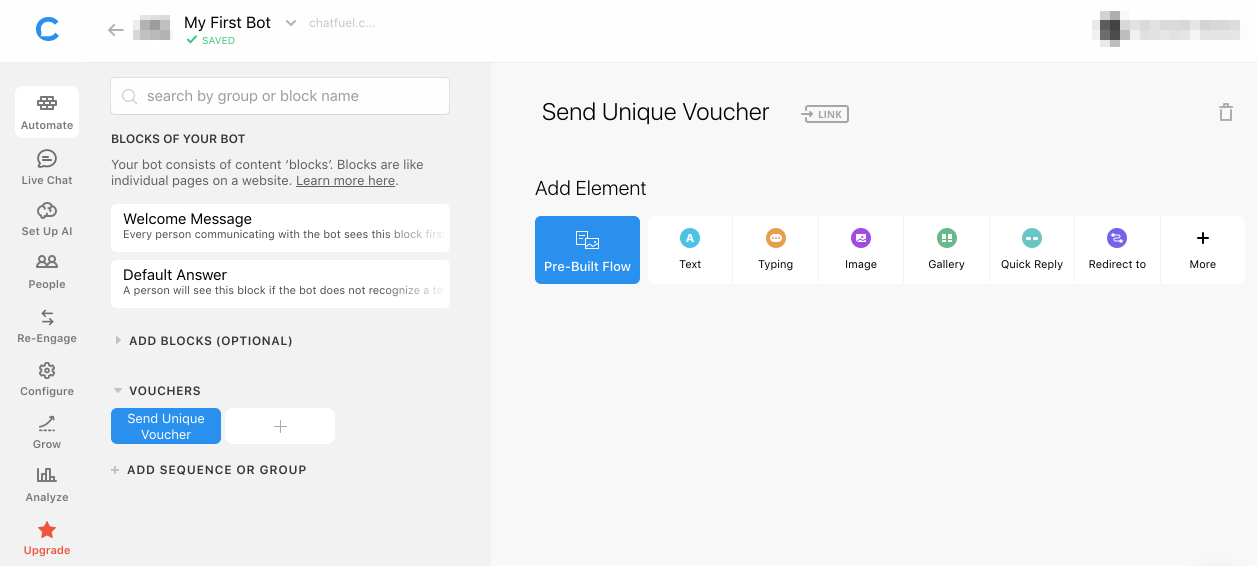This screenshot has width=1257, height=566.
Task: Follow the 'Learn more here' link
Action: click(346, 181)
